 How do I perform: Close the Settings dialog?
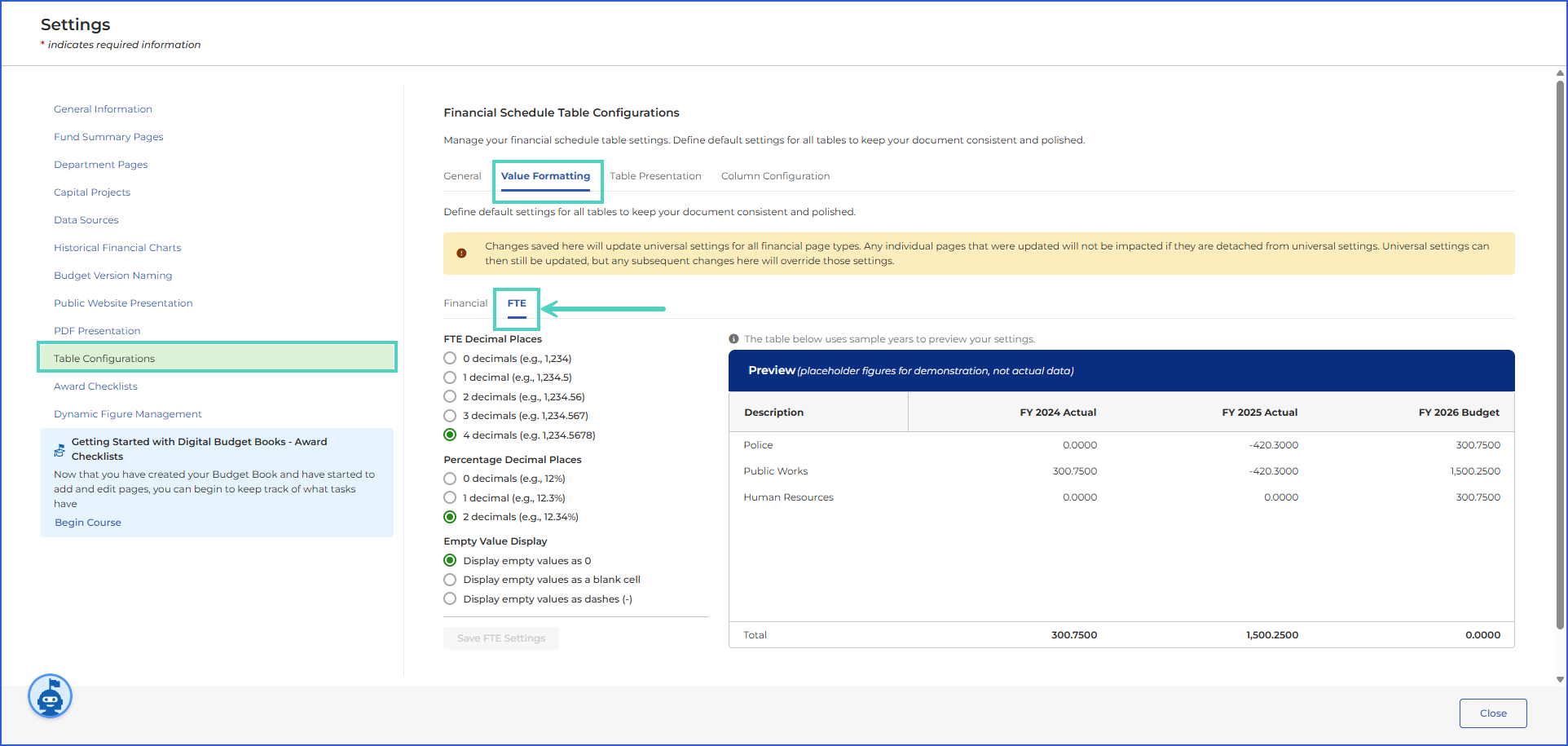point(1493,713)
